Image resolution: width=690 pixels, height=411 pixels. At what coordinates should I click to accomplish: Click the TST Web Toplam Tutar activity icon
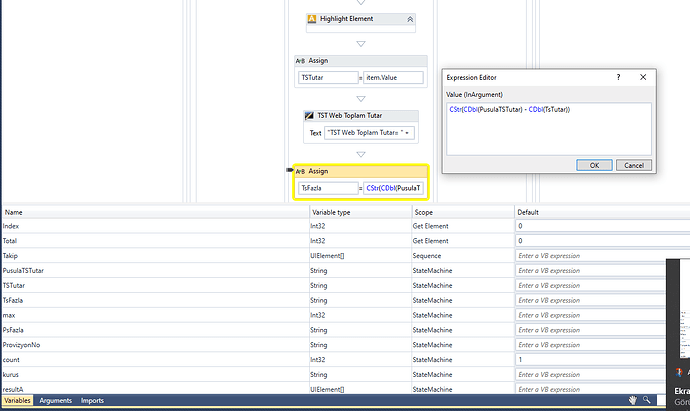pyautogui.click(x=309, y=116)
